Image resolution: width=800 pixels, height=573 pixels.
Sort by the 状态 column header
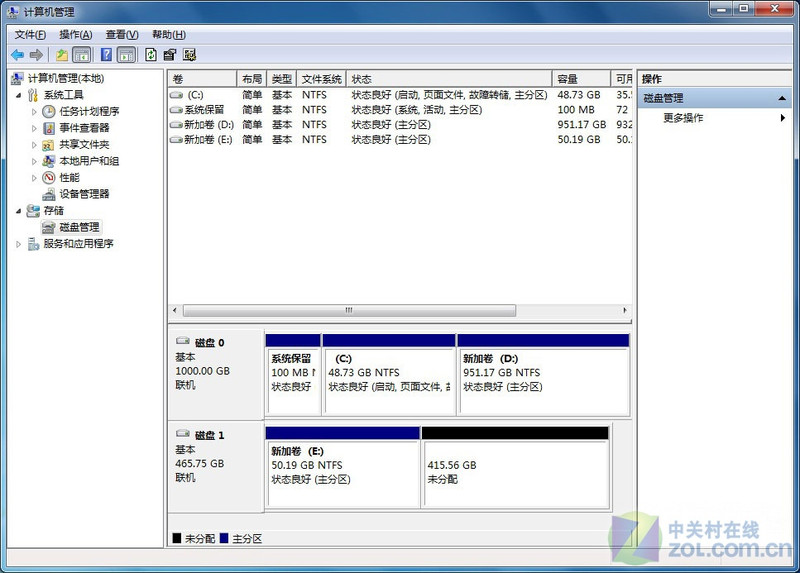click(x=449, y=79)
